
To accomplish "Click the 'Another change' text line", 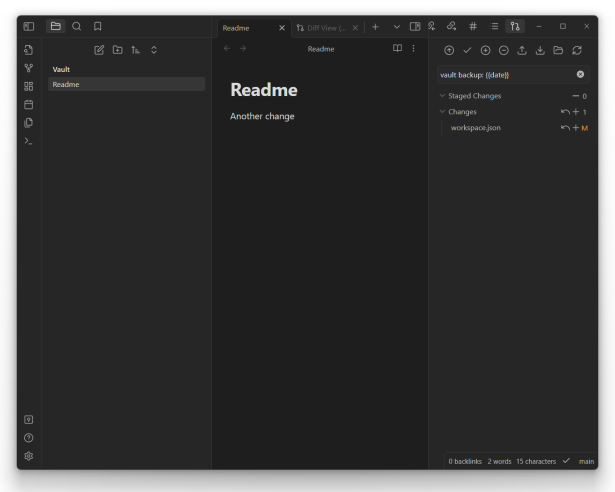I will [262, 116].
